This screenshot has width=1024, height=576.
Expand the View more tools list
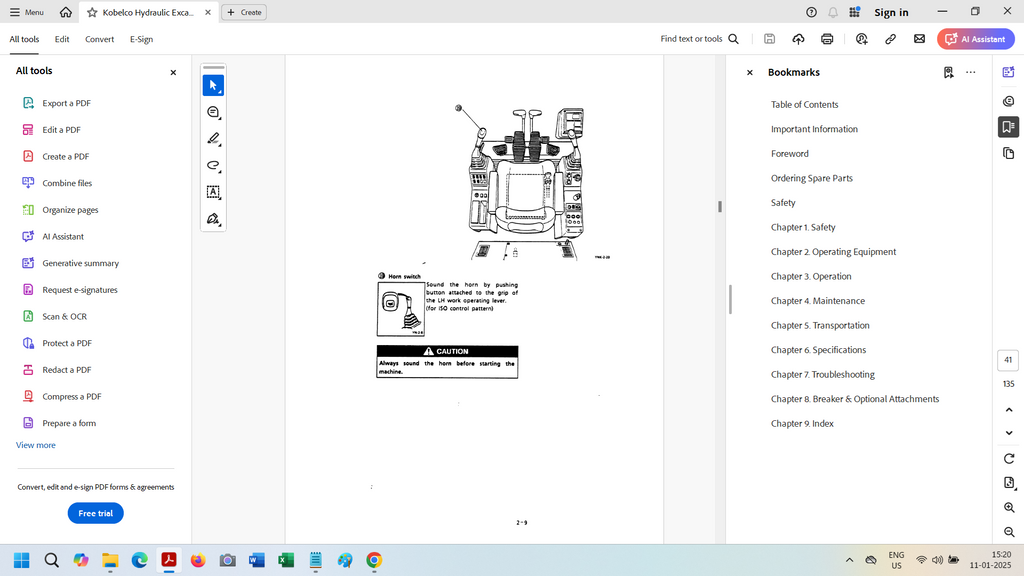point(36,445)
